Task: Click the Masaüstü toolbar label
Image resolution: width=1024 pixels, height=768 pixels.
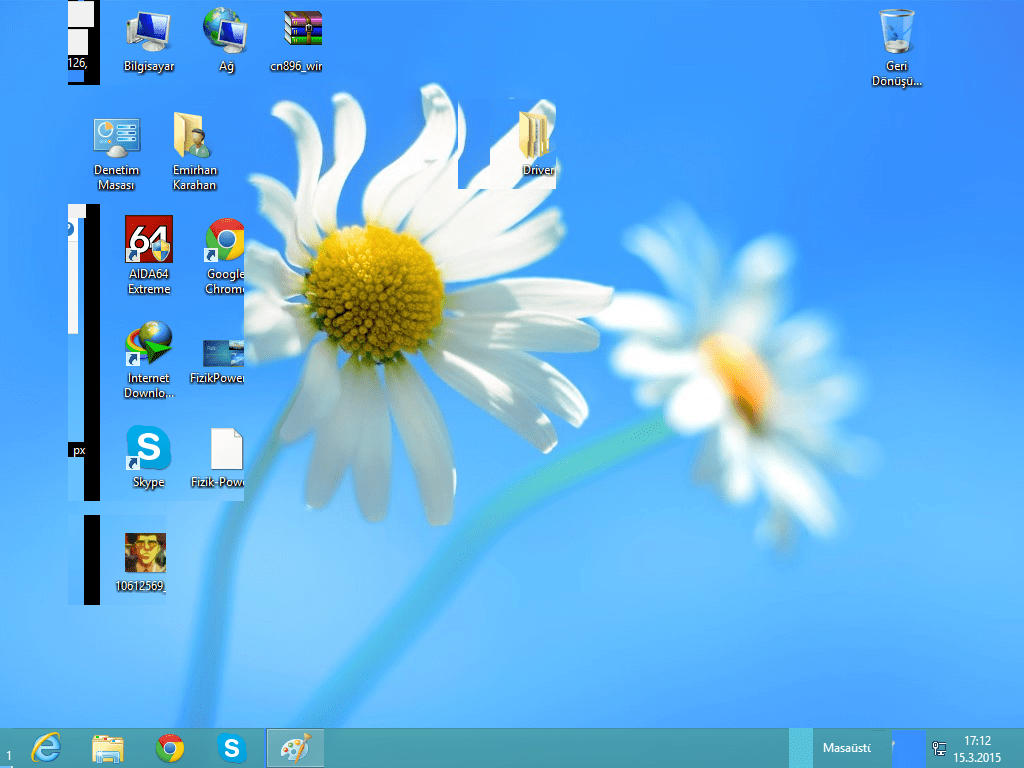Action: (846, 748)
